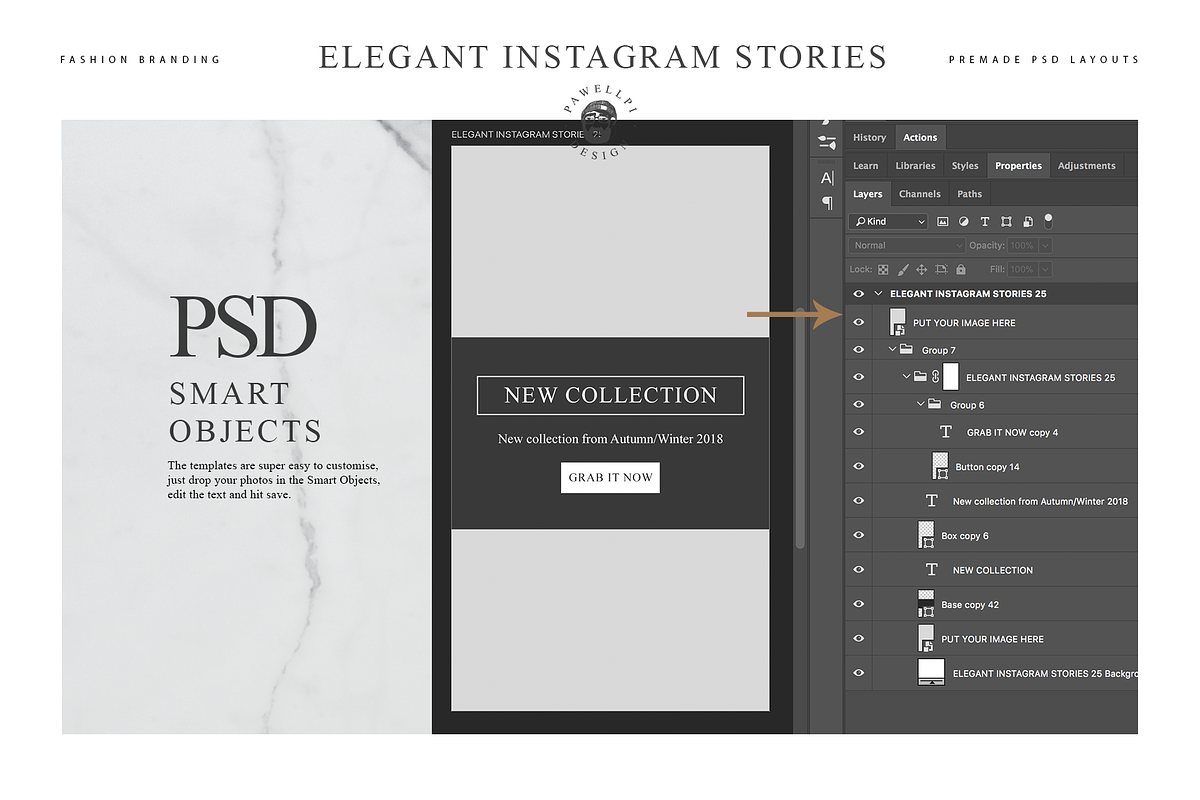This screenshot has width=1200, height=800.
Task: Hide the ELEGANT INSTAGRAM STORIES 25 Background layer
Action: (858, 672)
